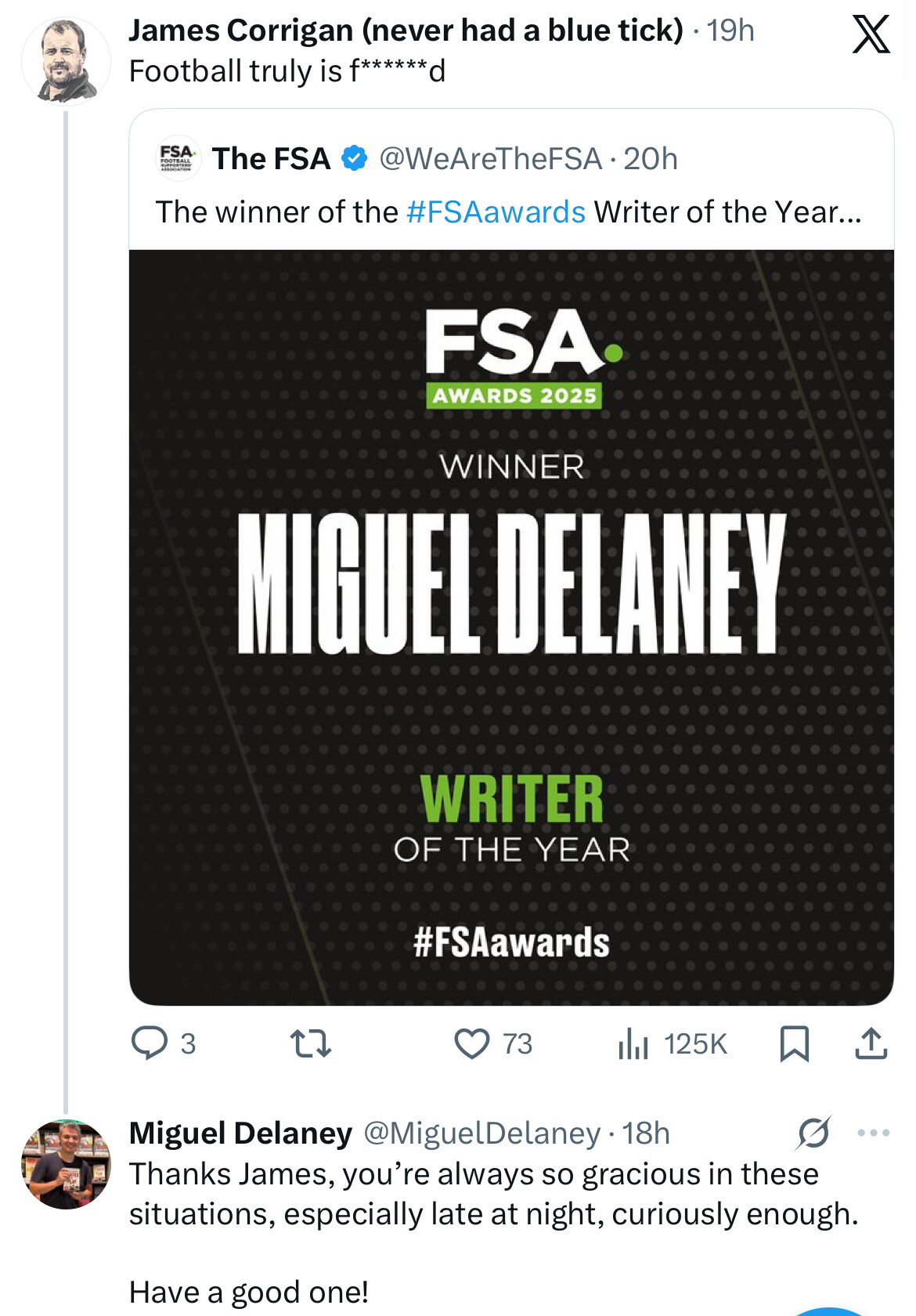Click The FSA avatar logo

click(178, 158)
